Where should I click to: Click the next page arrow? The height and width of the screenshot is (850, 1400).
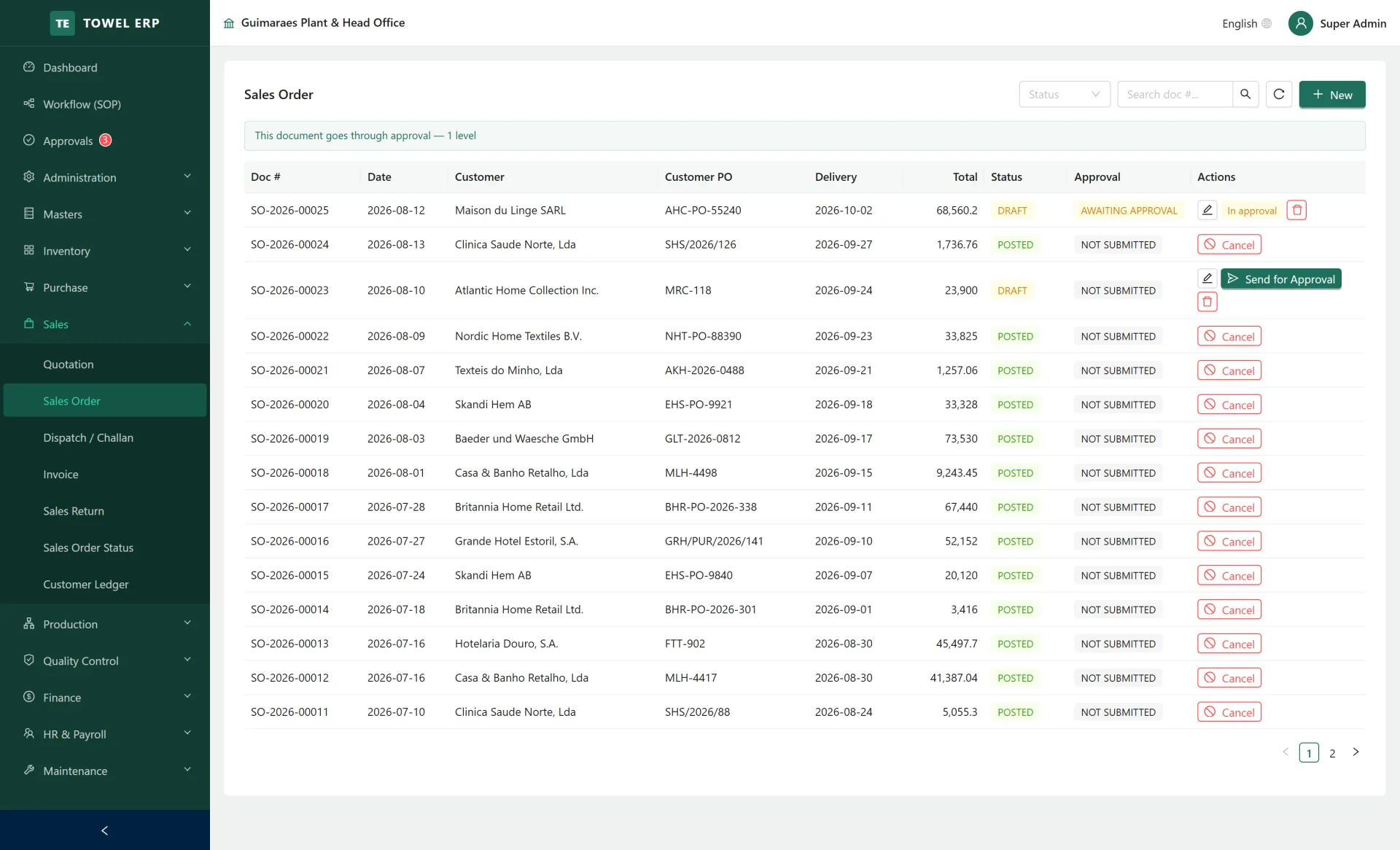point(1356,752)
